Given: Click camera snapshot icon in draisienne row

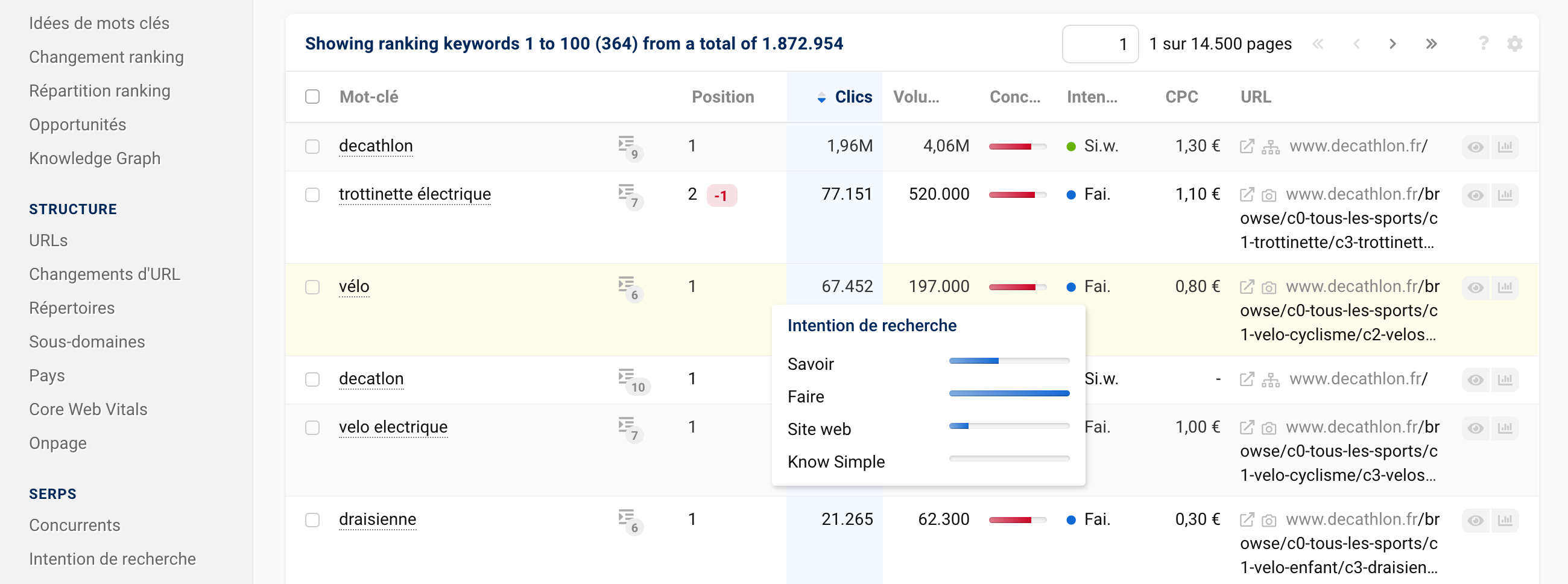Looking at the screenshot, I should click(x=1268, y=521).
